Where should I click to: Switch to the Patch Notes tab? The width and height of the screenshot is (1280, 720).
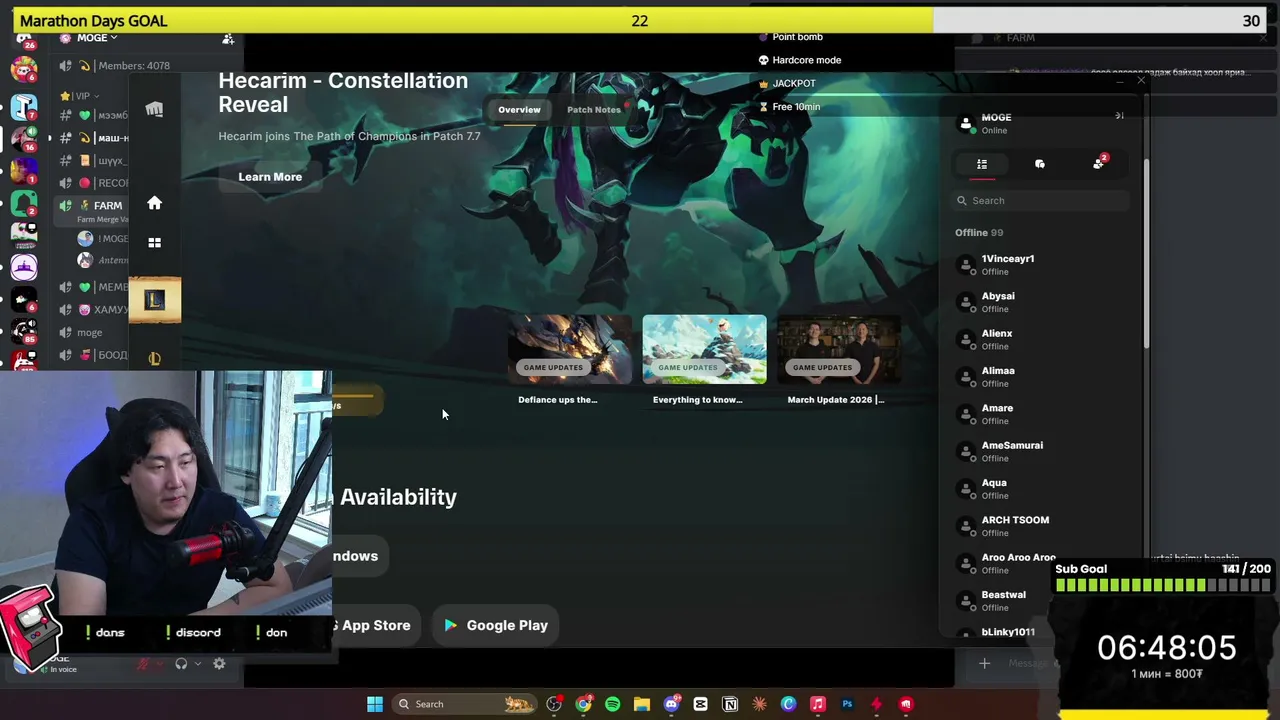pyautogui.click(x=594, y=109)
